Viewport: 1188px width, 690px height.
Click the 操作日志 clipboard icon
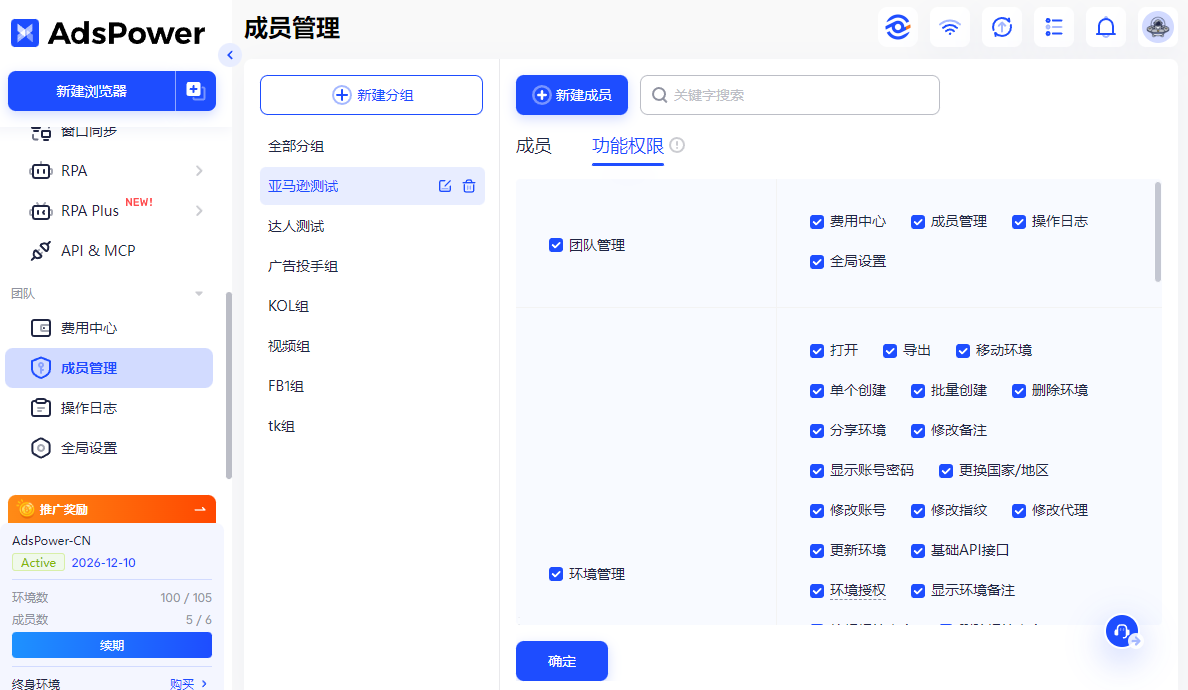tap(40, 407)
